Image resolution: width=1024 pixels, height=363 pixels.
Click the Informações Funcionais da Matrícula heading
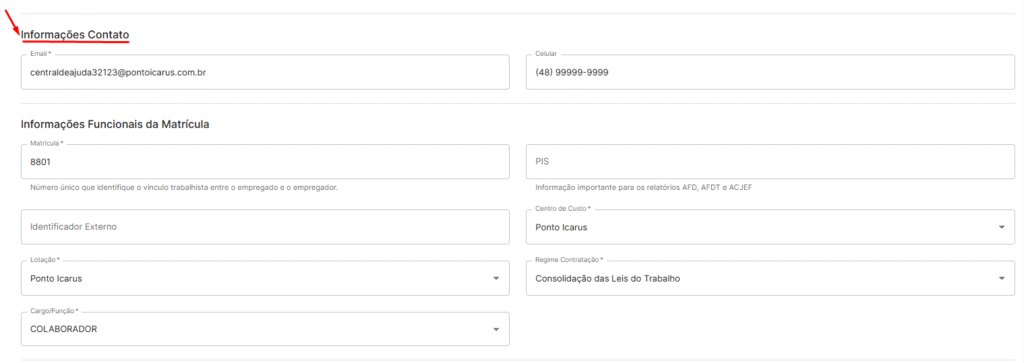(115, 124)
